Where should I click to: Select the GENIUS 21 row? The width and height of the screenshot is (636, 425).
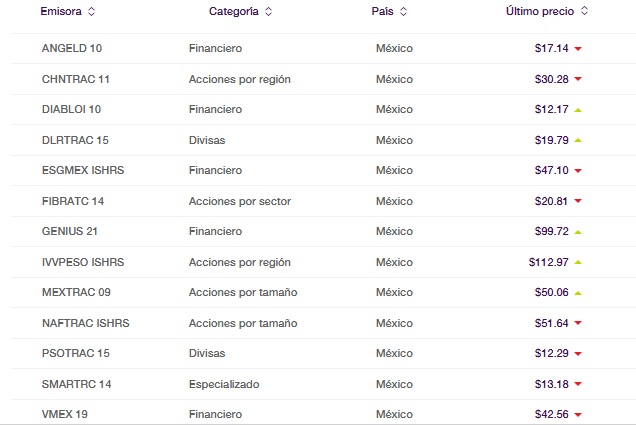71,231
